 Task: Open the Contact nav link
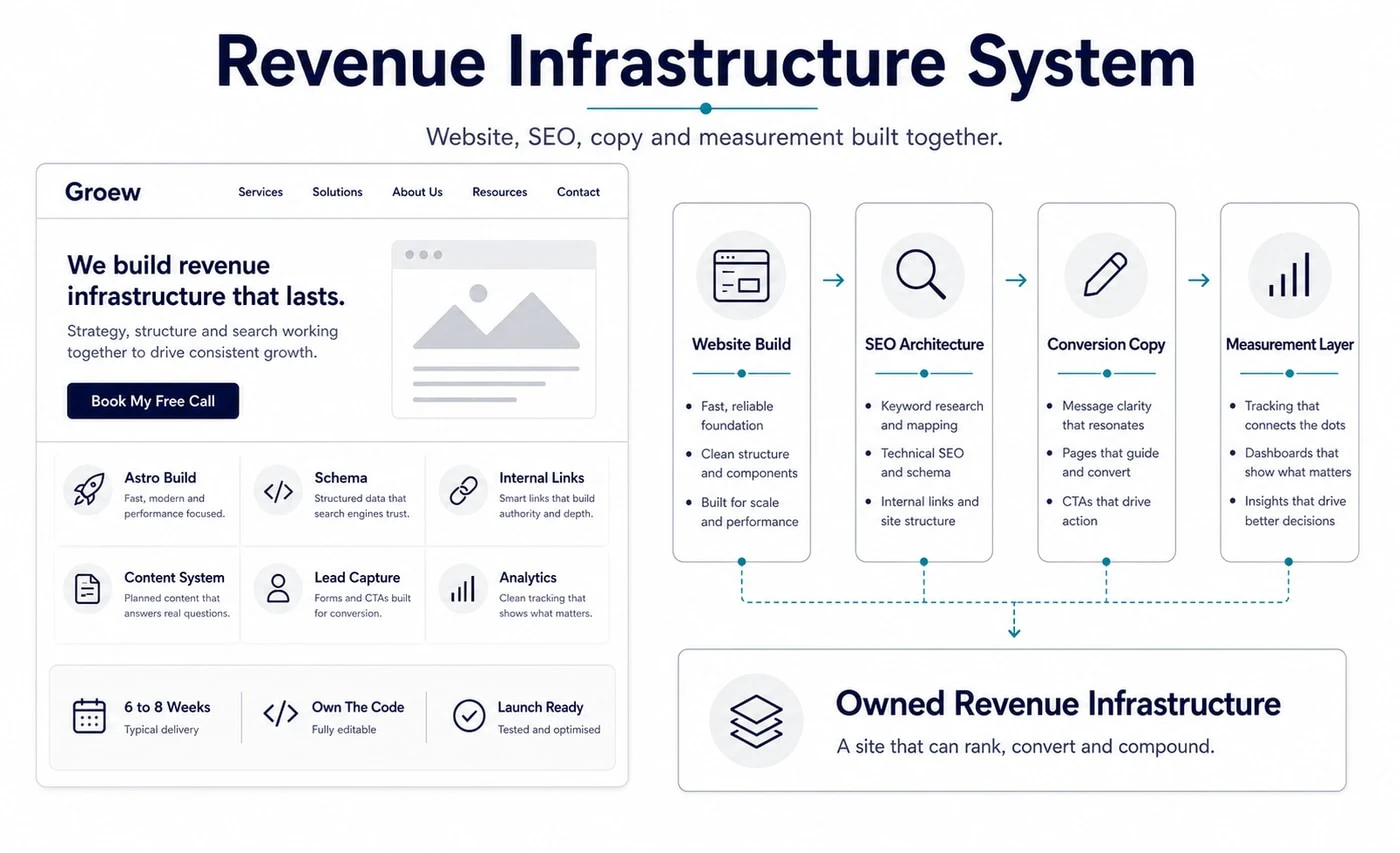point(578,192)
